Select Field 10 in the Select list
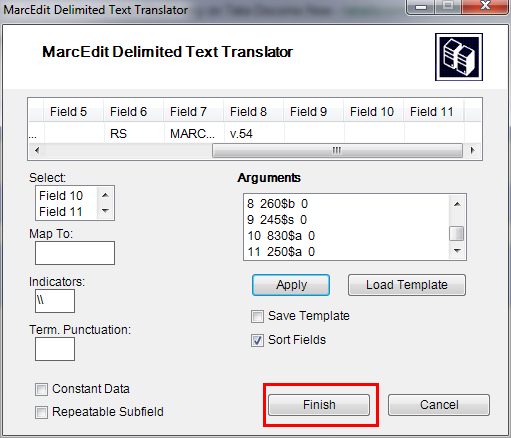Image resolution: width=511 pixels, height=438 pixels. coord(61,196)
